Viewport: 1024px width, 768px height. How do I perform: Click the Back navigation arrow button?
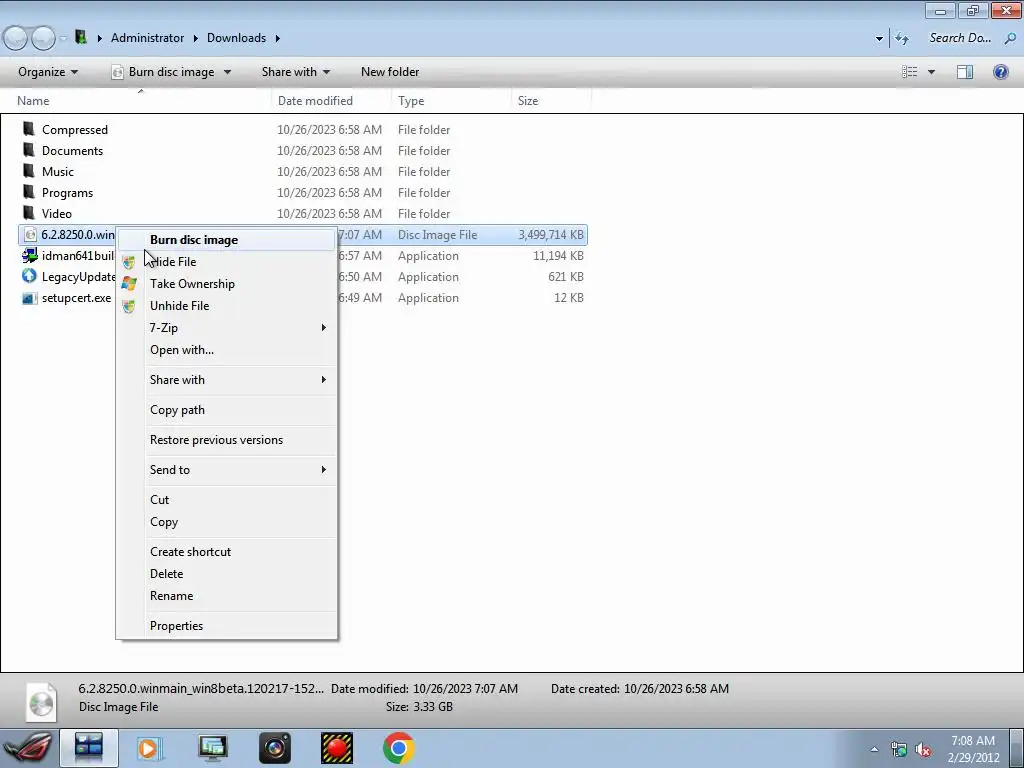click(16, 39)
